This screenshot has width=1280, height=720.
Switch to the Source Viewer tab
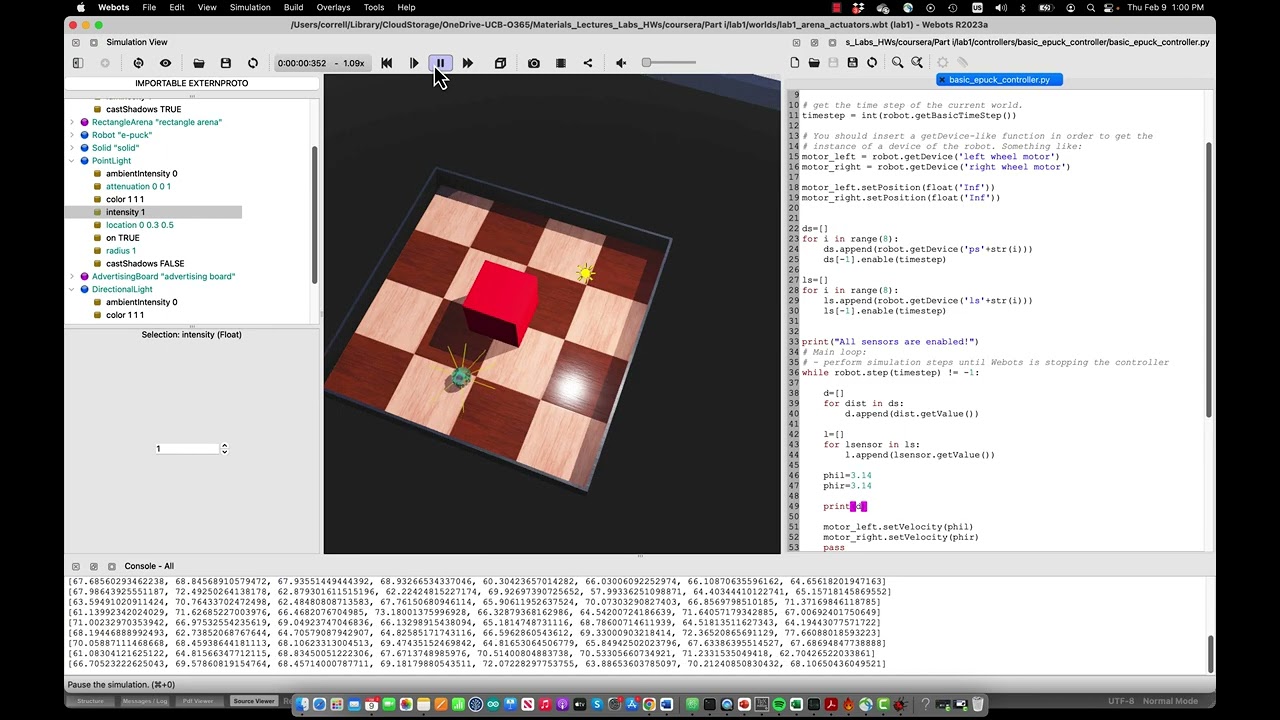(254, 701)
